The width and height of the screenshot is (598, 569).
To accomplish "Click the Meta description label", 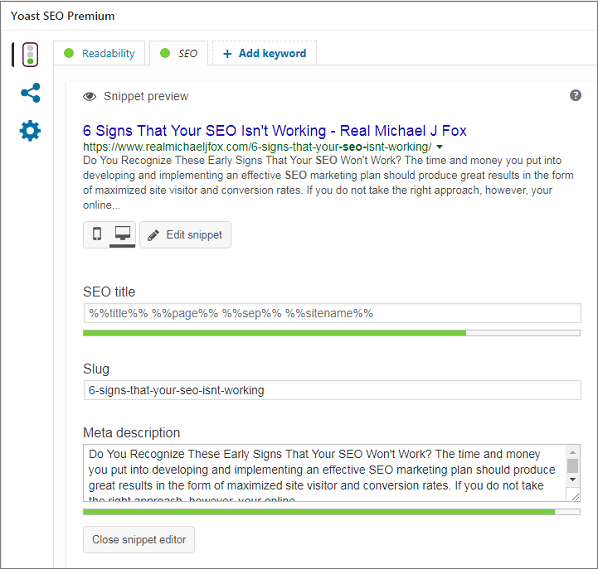I will [x=132, y=433].
